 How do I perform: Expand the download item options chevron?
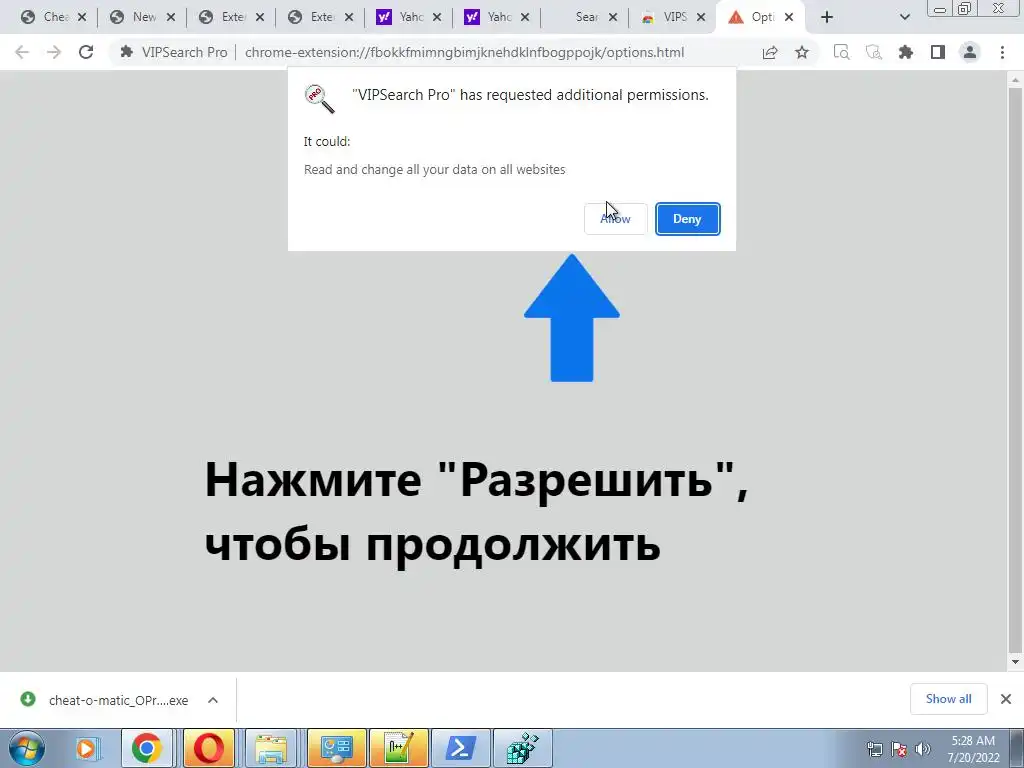(213, 700)
